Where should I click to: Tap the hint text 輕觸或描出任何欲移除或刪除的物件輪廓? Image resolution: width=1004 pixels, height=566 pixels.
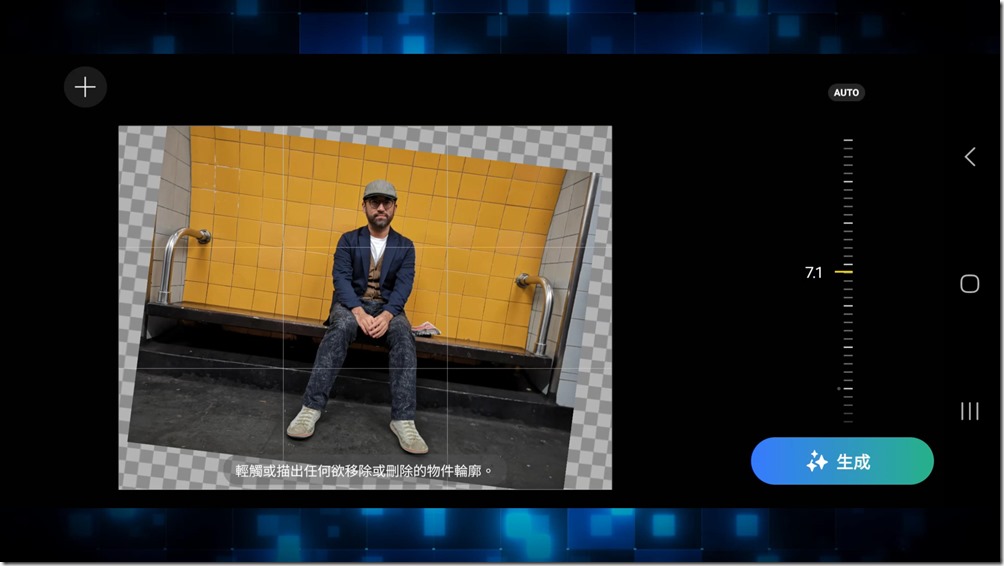coord(363,471)
